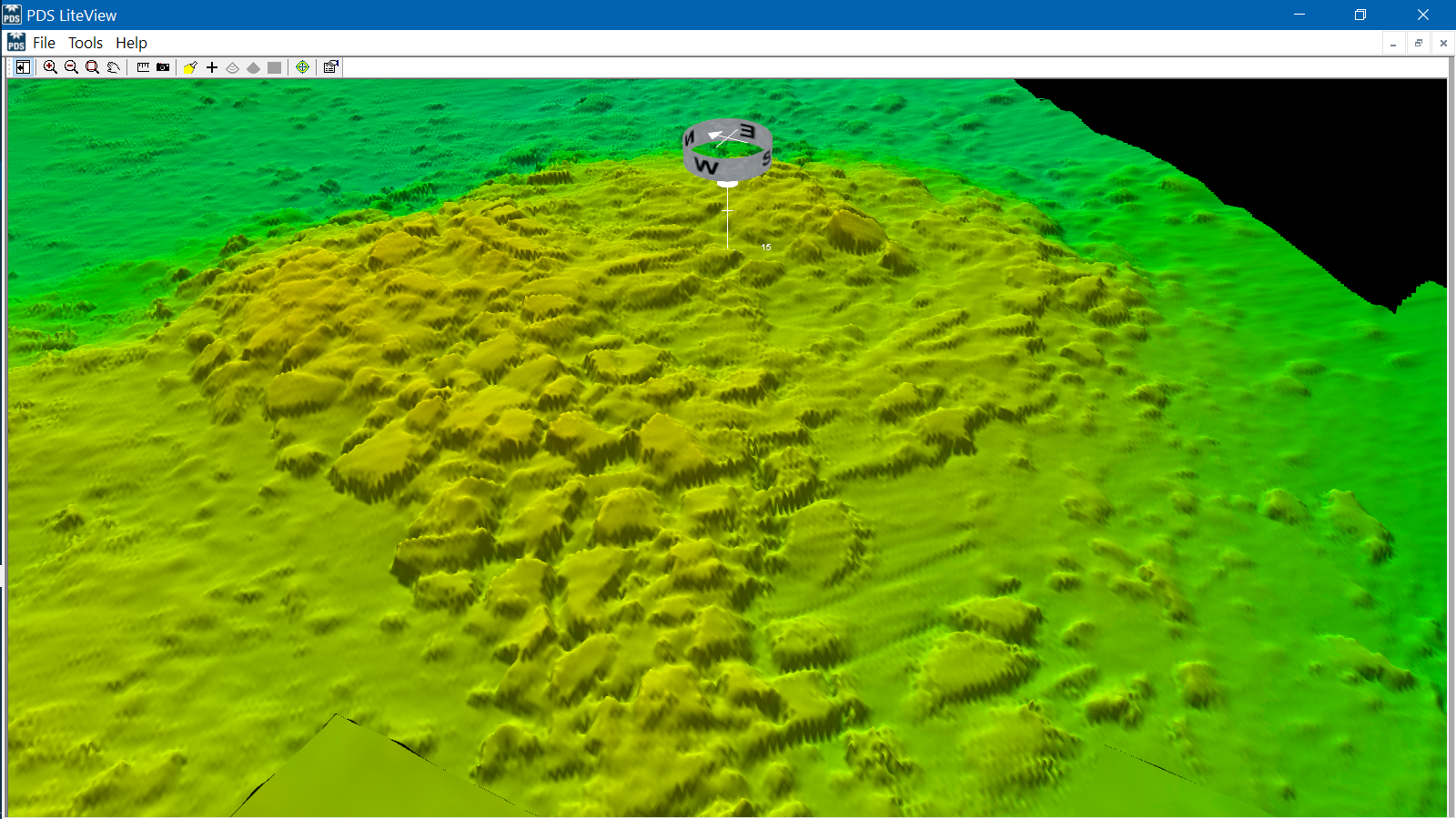Activate the Pan hand tool
The height and width of the screenshot is (819, 1456).
click(113, 67)
